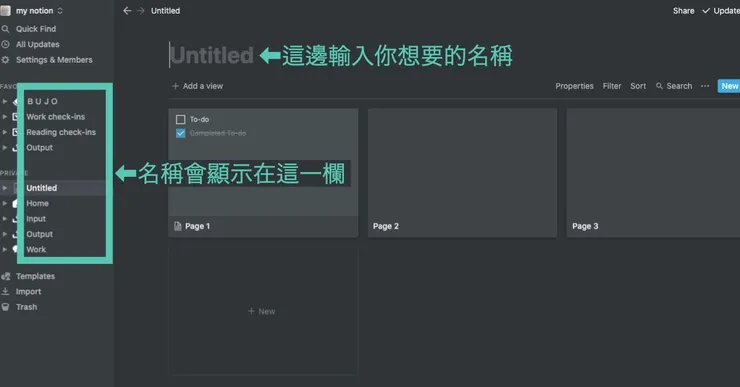Expand the Input page toggle

pyautogui.click(x=5, y=219)
